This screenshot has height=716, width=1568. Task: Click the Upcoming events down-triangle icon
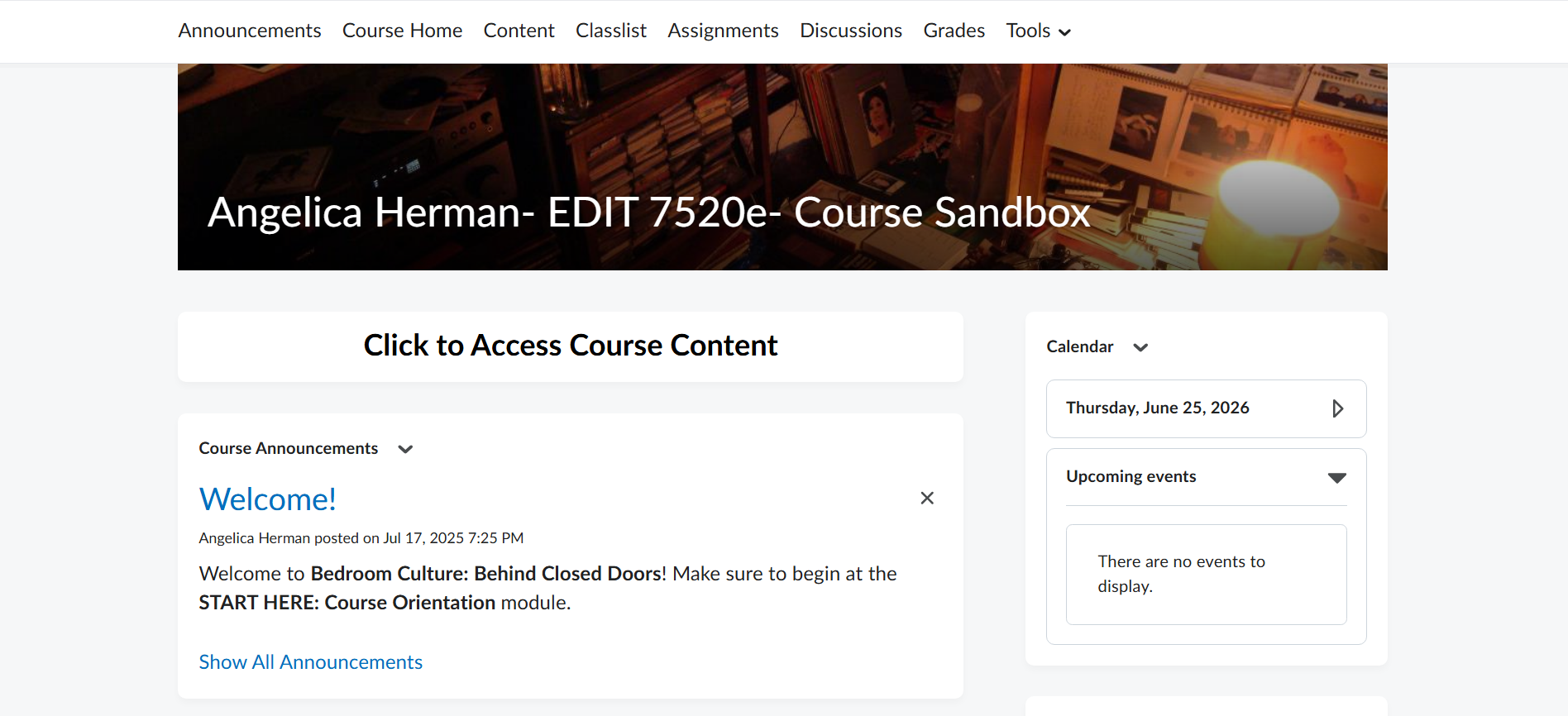[x=1336, y=478]
